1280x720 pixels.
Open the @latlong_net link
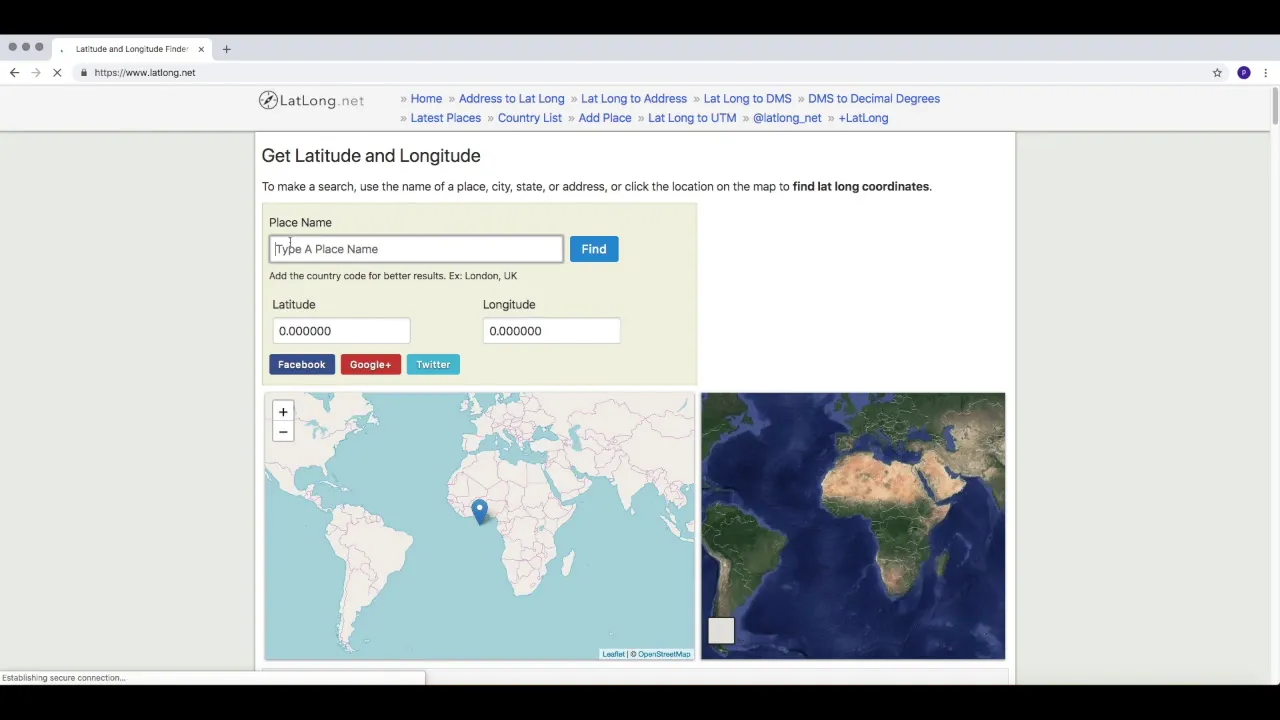pyautogui.click(x=787, y=118)
